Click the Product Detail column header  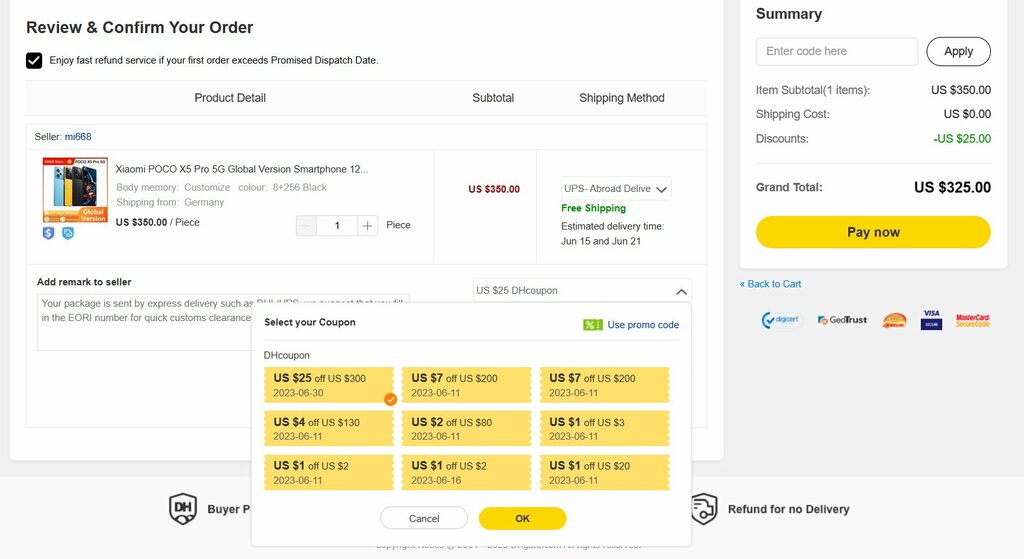pos(230,98)
